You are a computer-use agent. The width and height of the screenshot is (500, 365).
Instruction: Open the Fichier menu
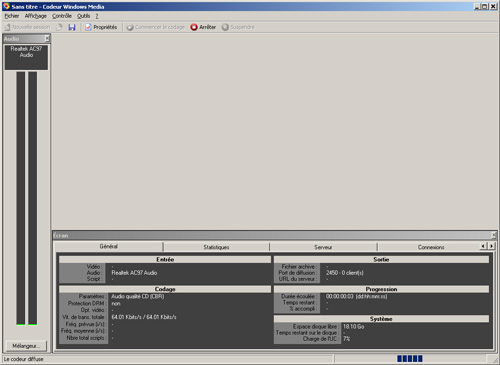pos(12,16)
